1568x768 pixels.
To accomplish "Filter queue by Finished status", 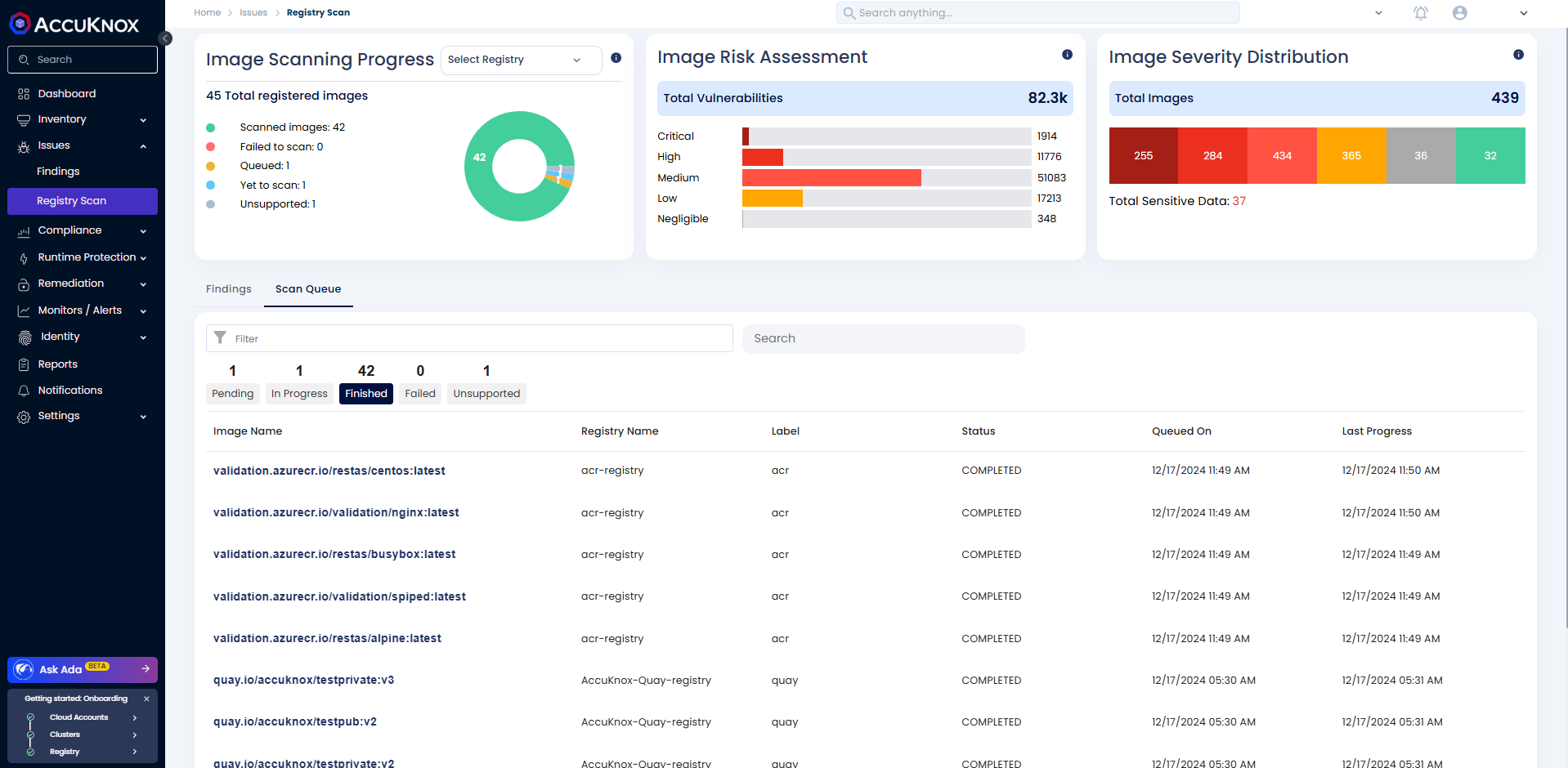I will pos(366,394).
